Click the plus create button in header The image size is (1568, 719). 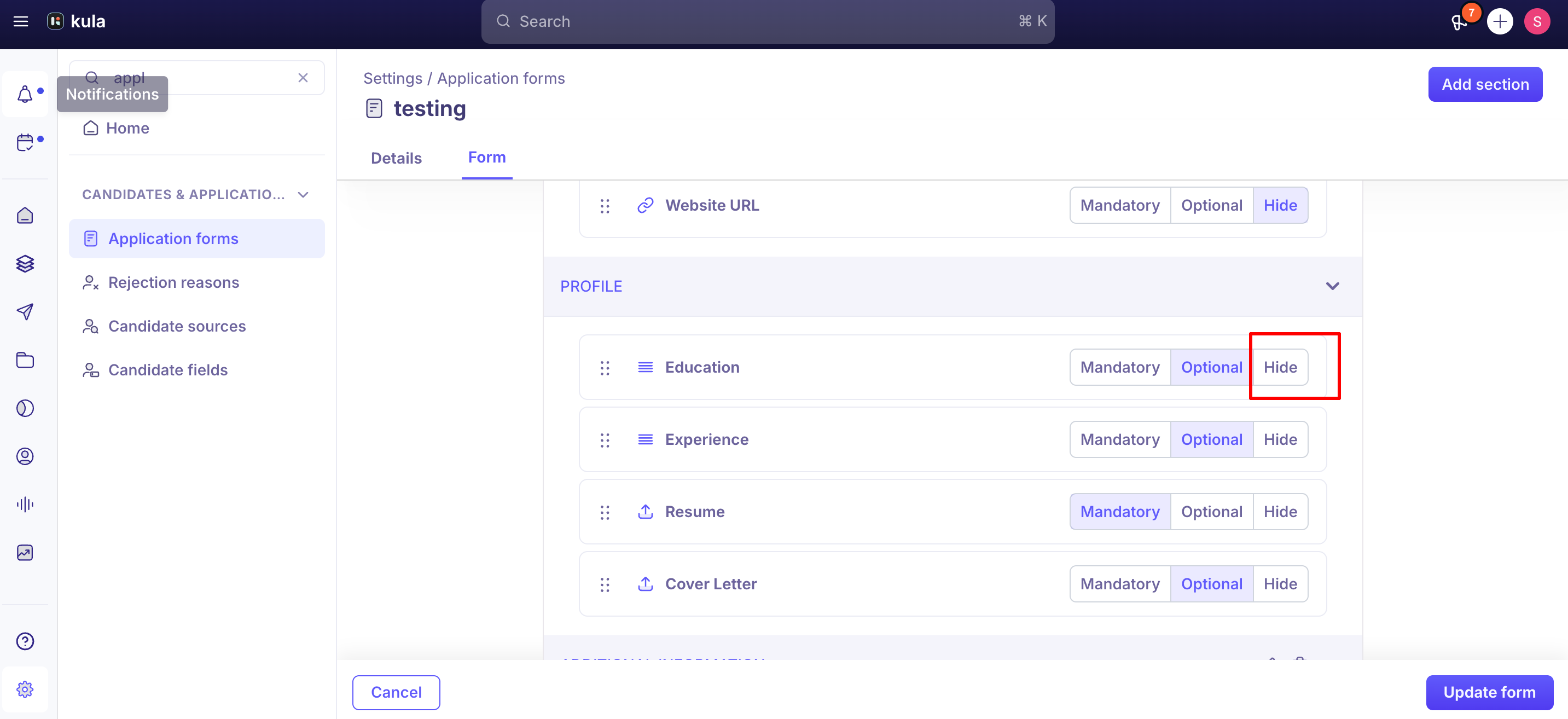tap(1499, 22)
